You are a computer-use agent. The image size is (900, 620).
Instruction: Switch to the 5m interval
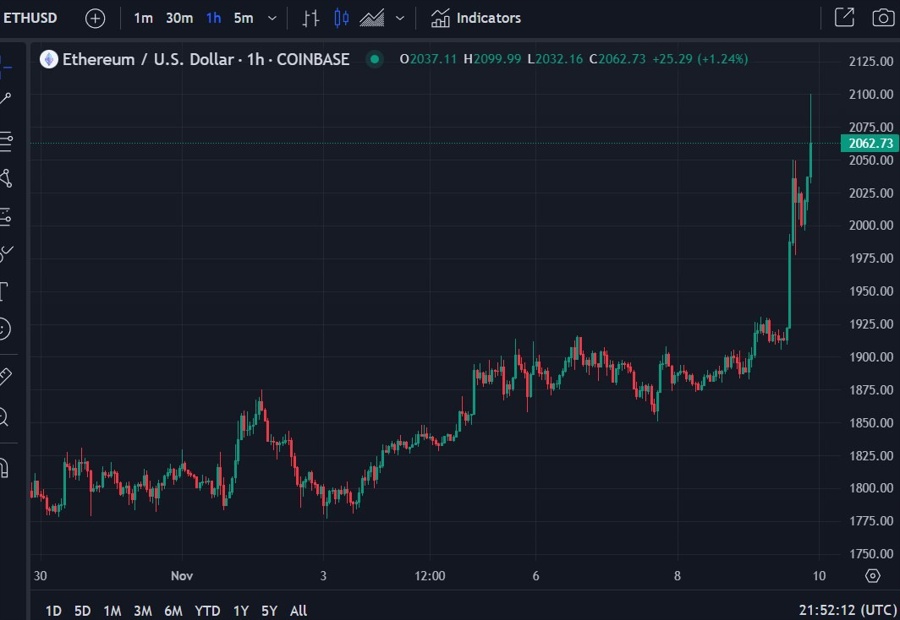pos(243,18)
